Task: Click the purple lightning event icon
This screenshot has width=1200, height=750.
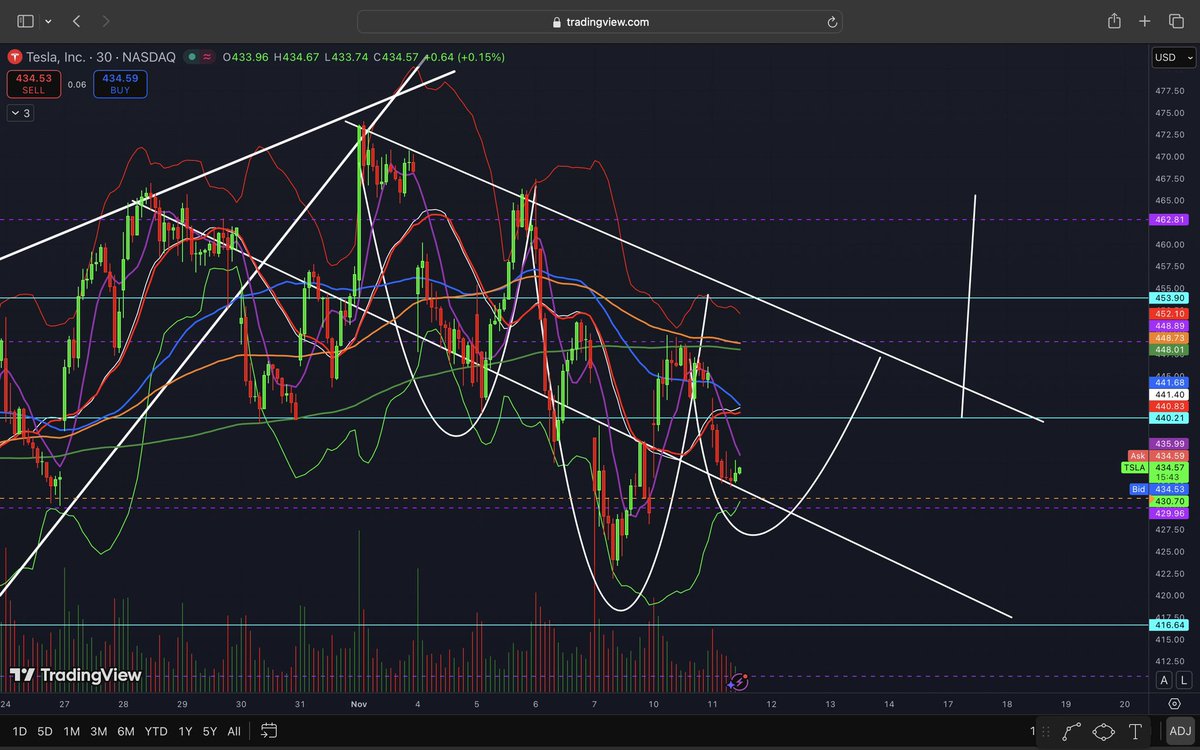Action: 737,681
